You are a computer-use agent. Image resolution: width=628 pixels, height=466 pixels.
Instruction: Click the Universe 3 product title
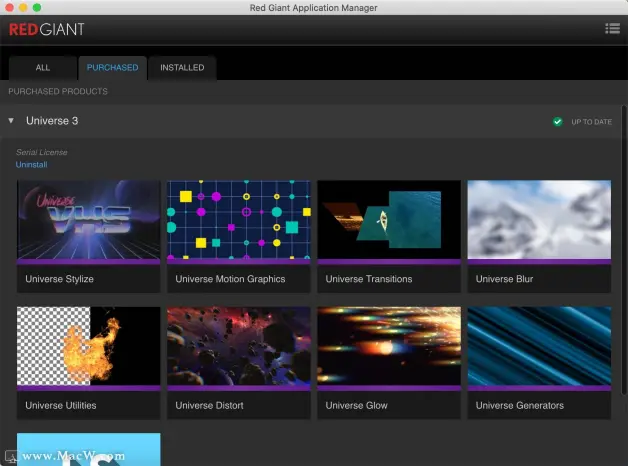pyautogui.click(x=52, y=121)
